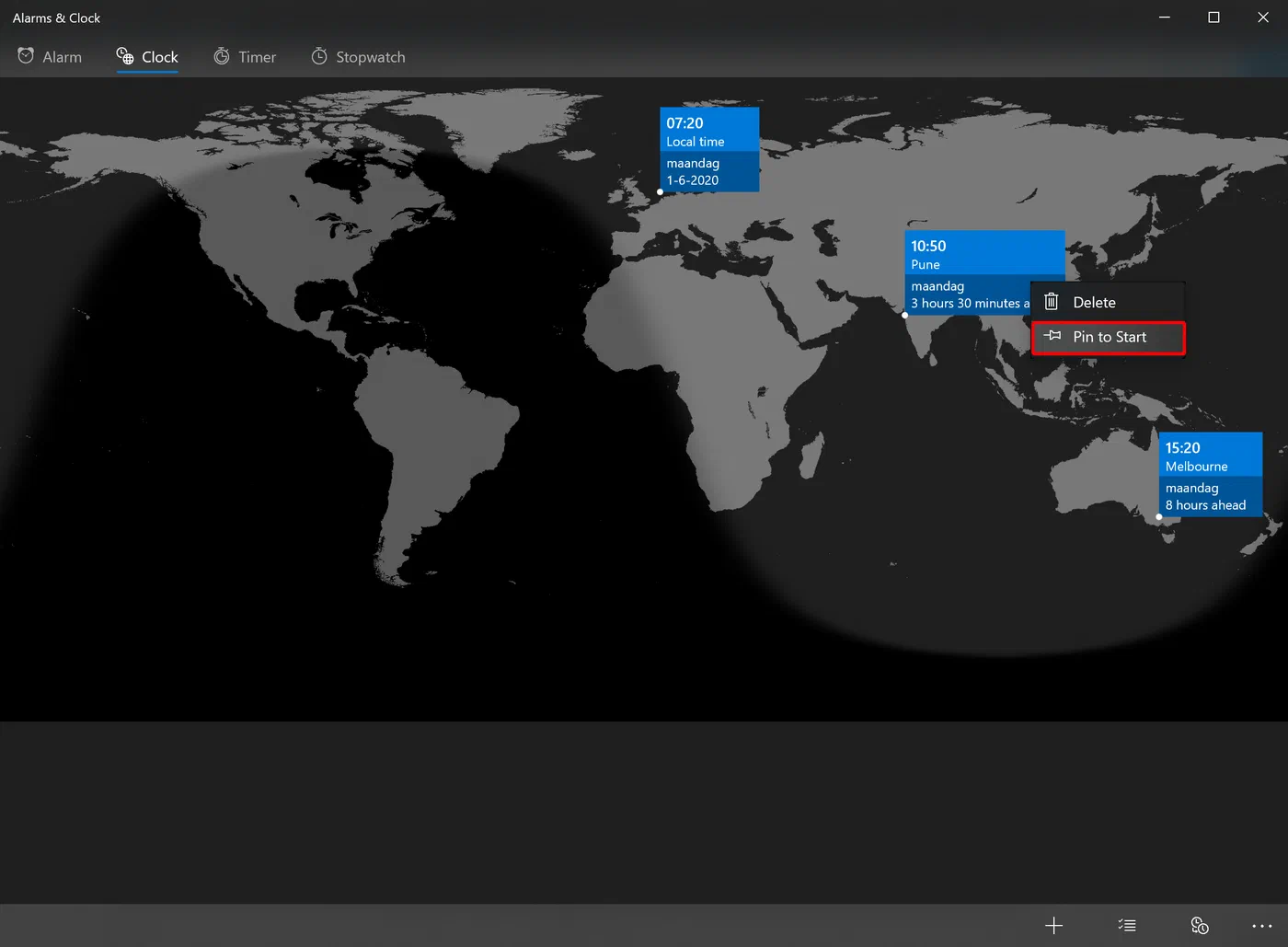Open the more options ellipsis
1288x947 pixels.
click(x=1262, y=926)
